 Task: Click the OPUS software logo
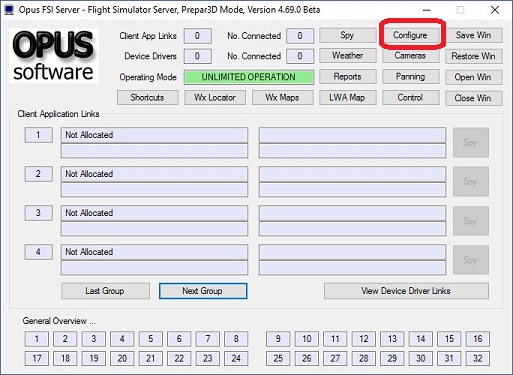click(54, 56)
